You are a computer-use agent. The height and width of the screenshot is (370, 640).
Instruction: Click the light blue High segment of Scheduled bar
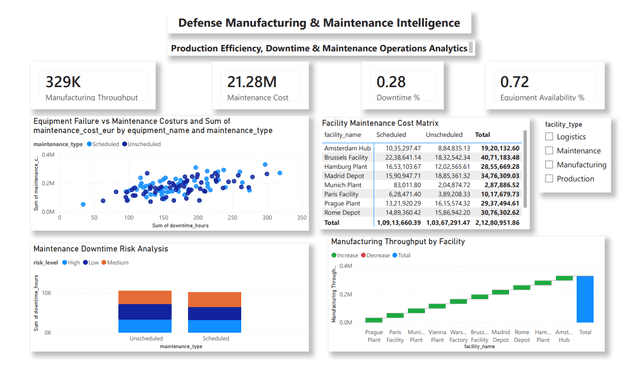[x=214, y=326]
